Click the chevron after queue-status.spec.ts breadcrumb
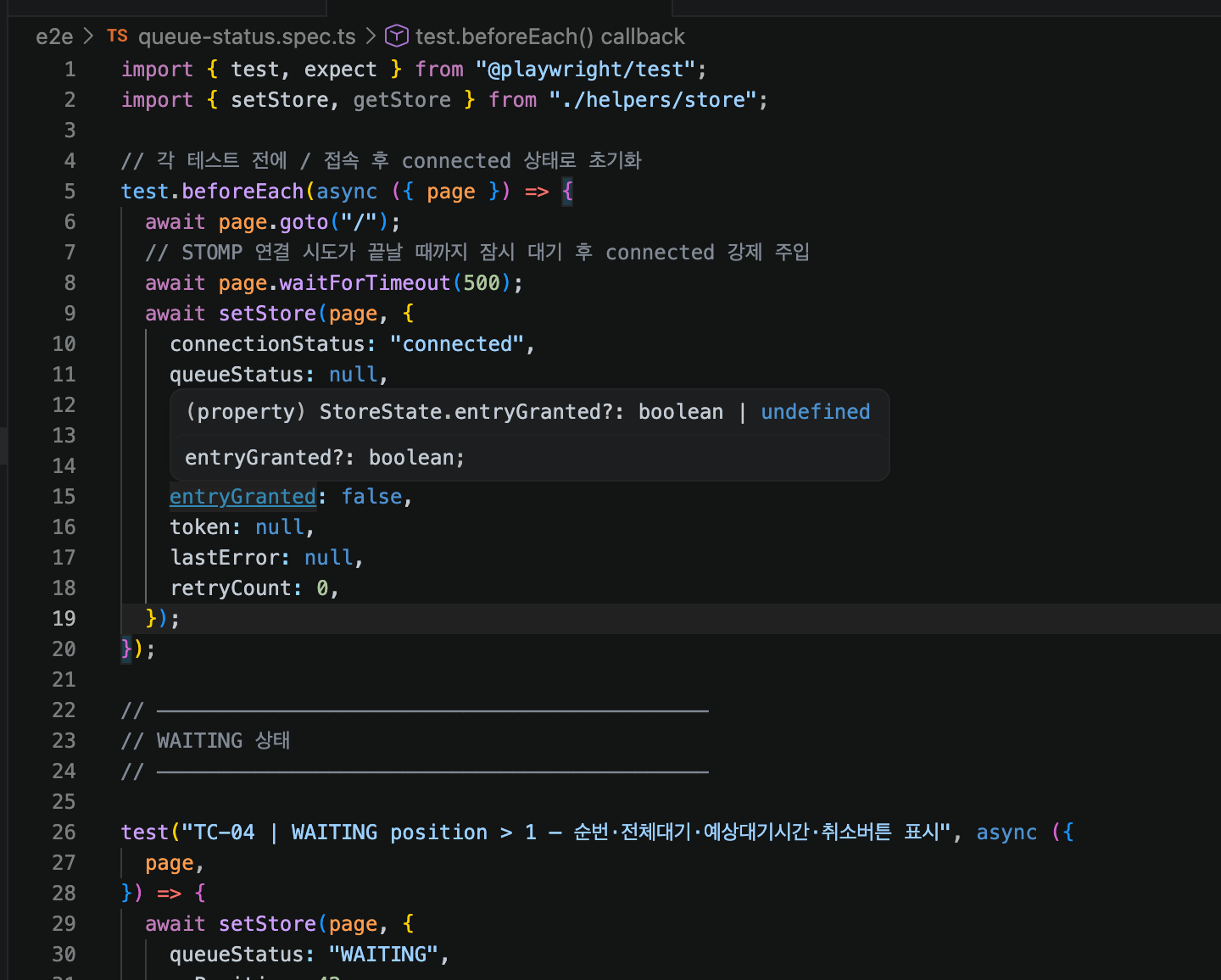The height and width of the screenshot is (980, 1221). coord(371,36)
